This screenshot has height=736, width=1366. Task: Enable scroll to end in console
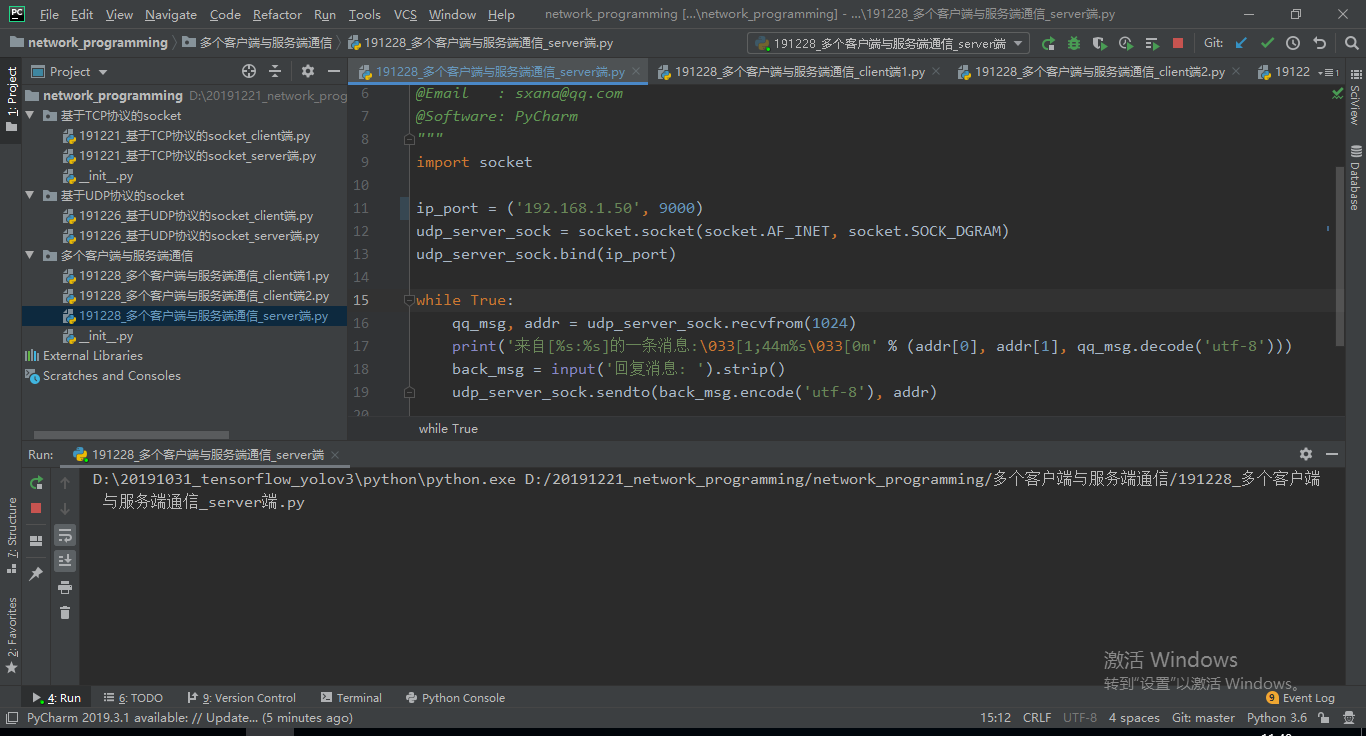(64, 561)
